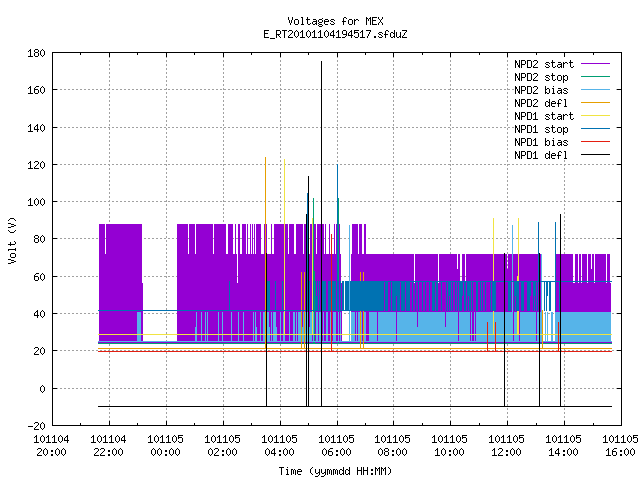Click the NPD2 stop green legend line
The width and height of the screenshot is (640, 480).
595,77
